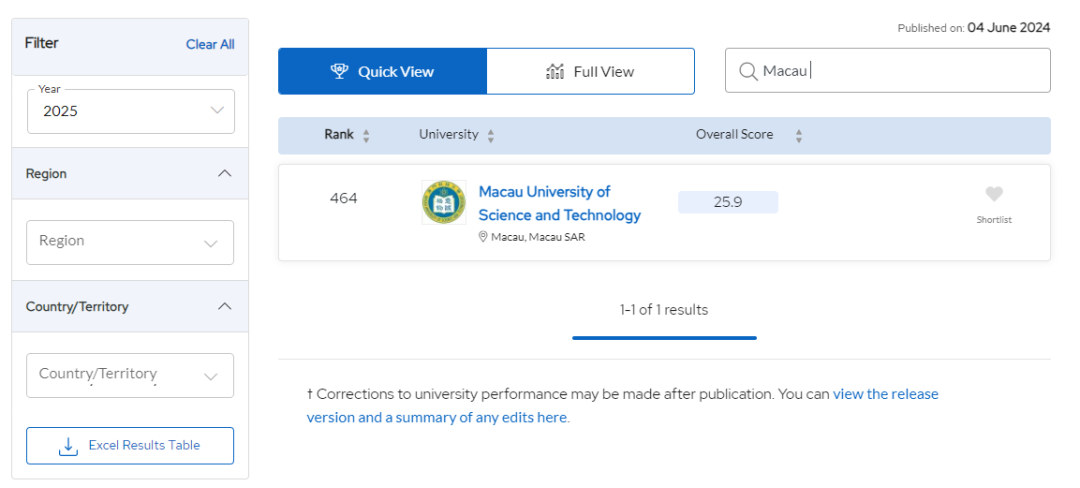Click into the search field containing Macau

[x=900, y=71]
